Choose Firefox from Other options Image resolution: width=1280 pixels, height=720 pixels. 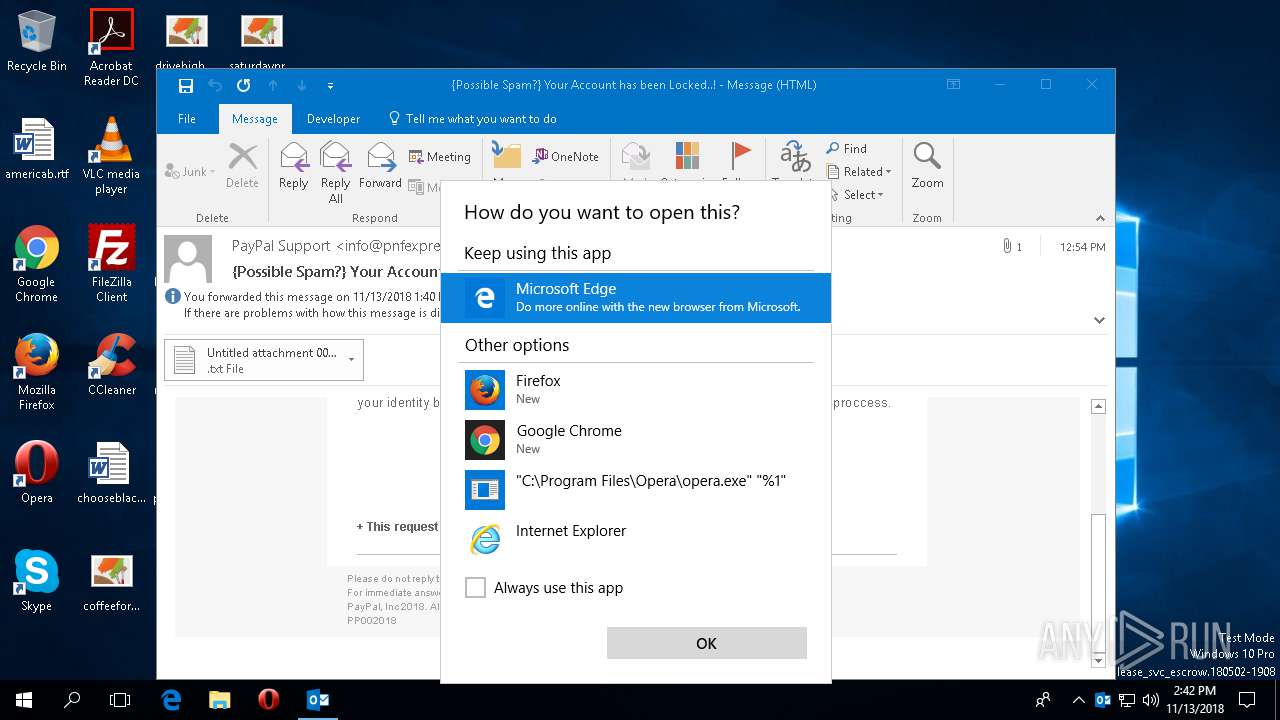(x=636, y=390)
